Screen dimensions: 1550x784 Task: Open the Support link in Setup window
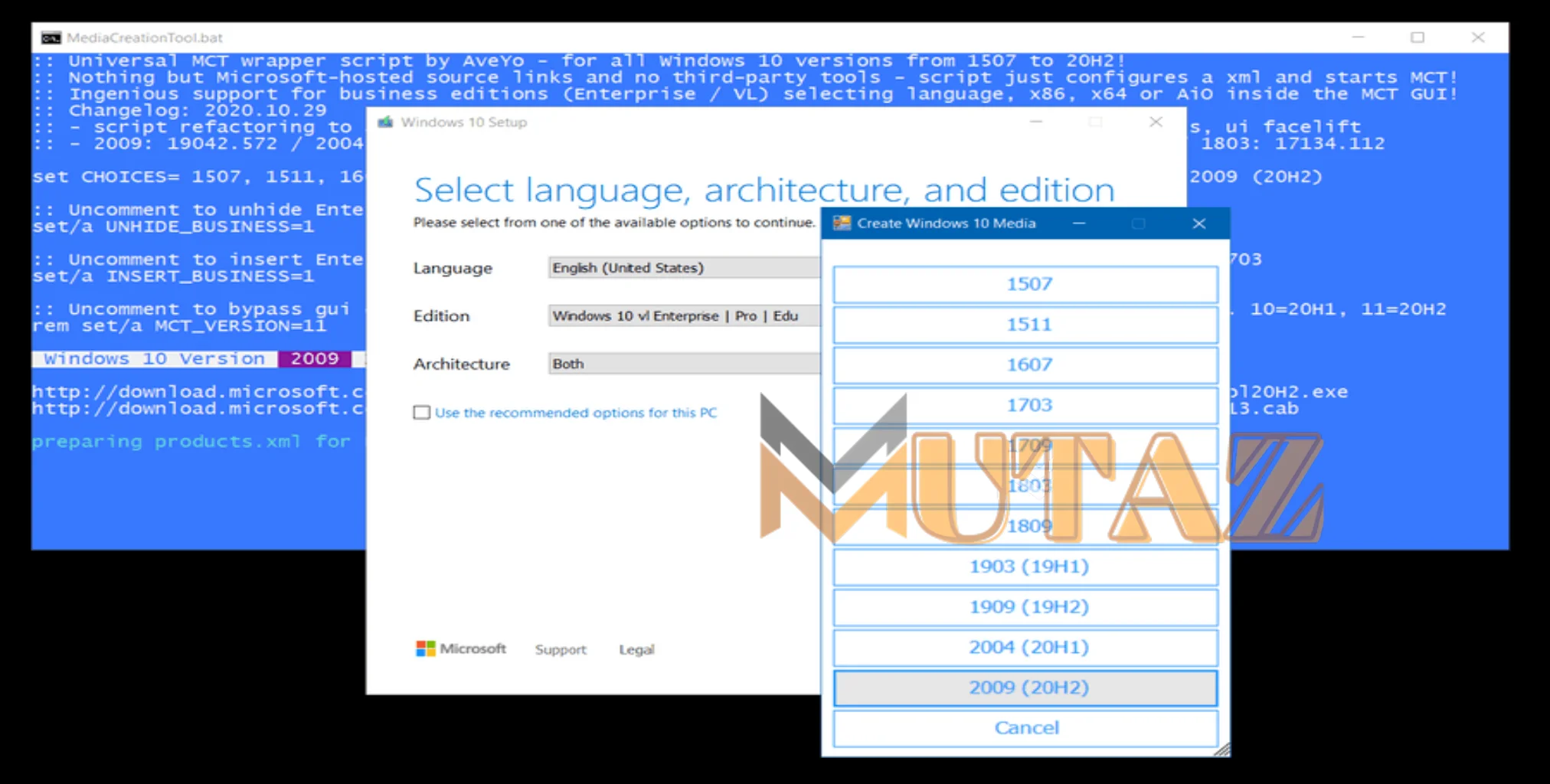[x=561, y=649]
